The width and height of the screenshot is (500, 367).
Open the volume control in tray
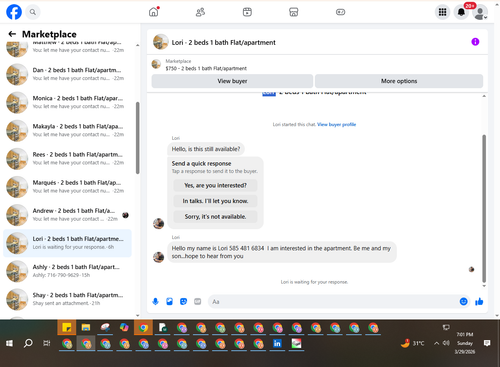[x=446, y=343]
